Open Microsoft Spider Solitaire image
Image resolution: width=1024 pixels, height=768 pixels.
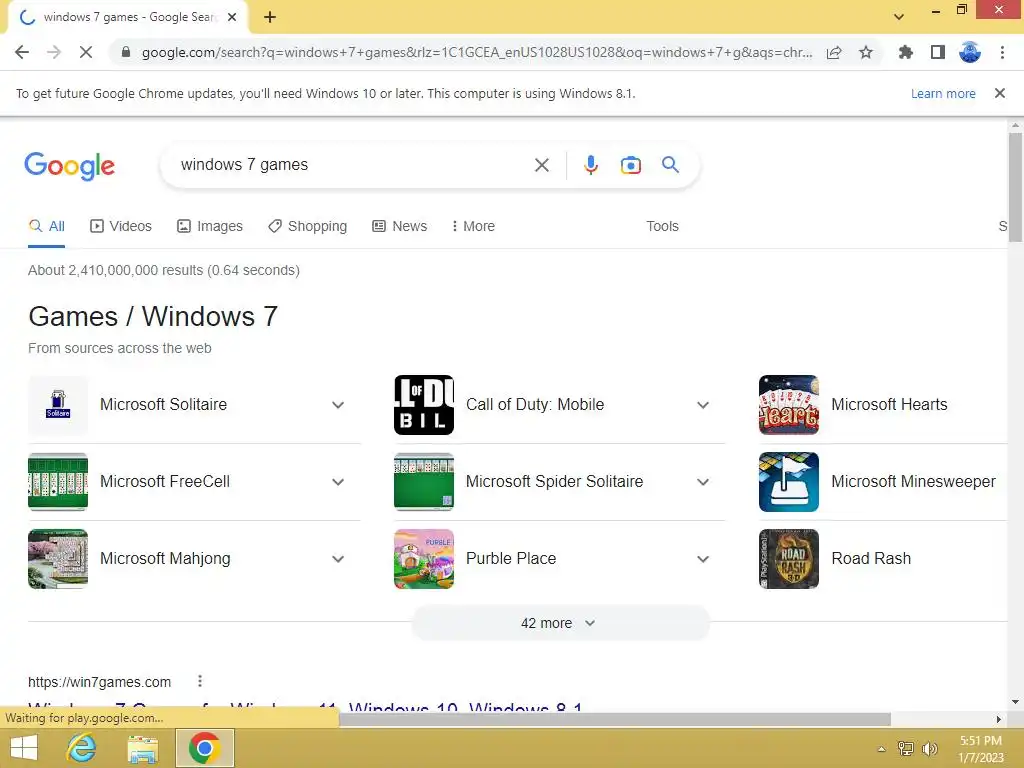(424, 482)
